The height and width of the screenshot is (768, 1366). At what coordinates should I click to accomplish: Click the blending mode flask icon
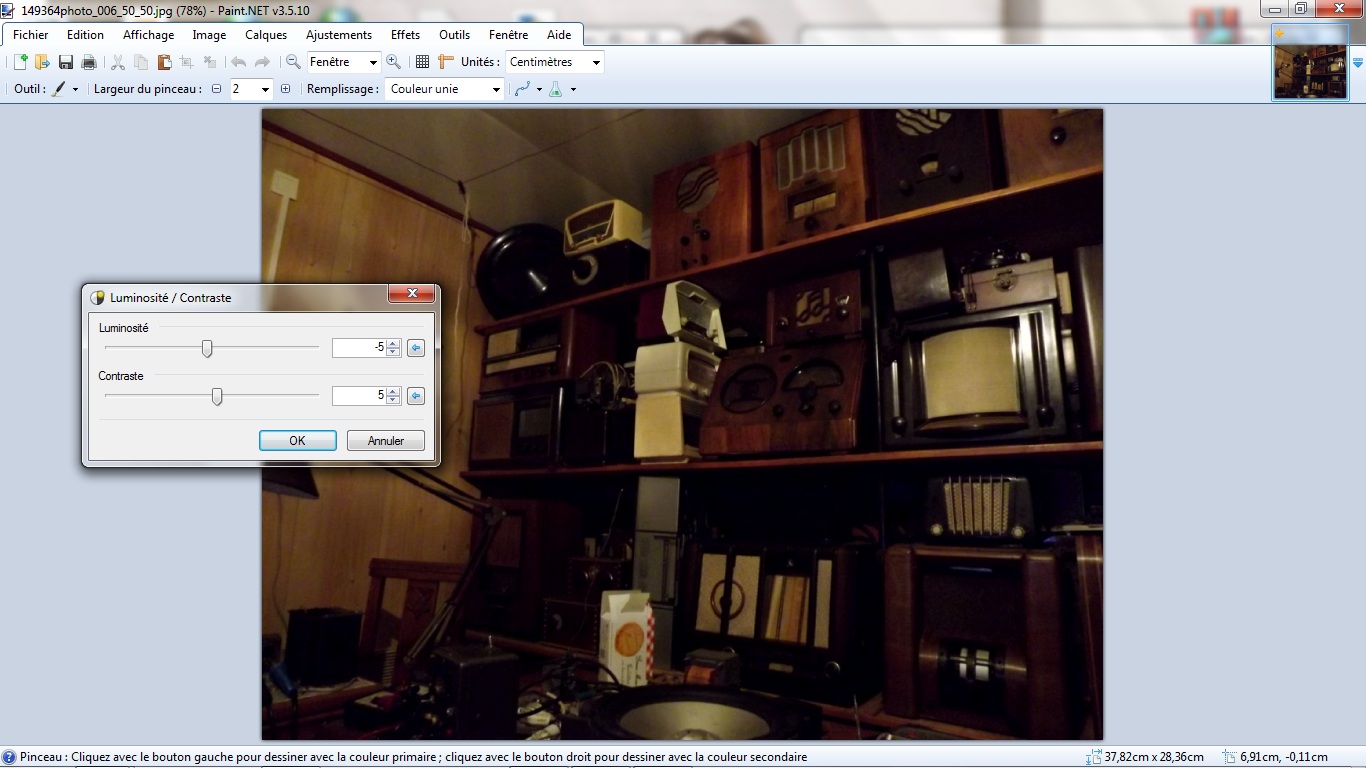pos(556,89)
